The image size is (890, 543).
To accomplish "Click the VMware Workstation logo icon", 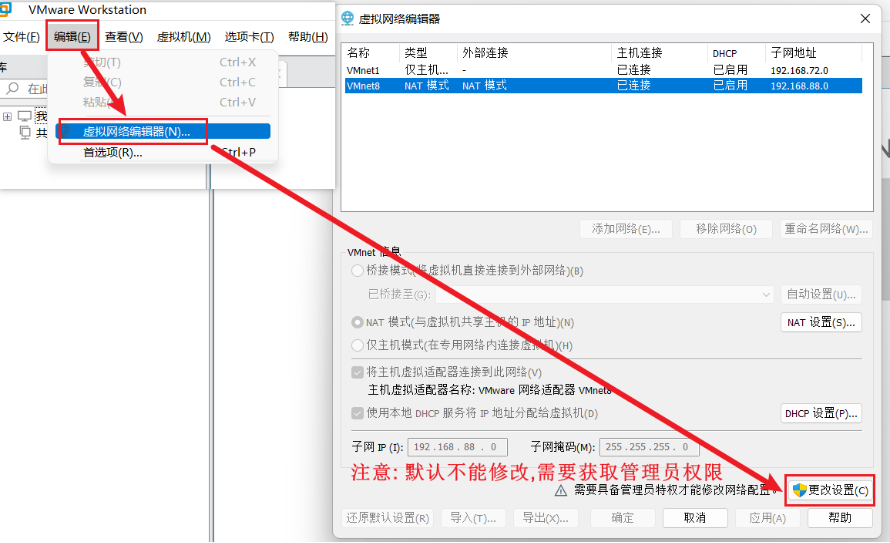I will 5,9.
